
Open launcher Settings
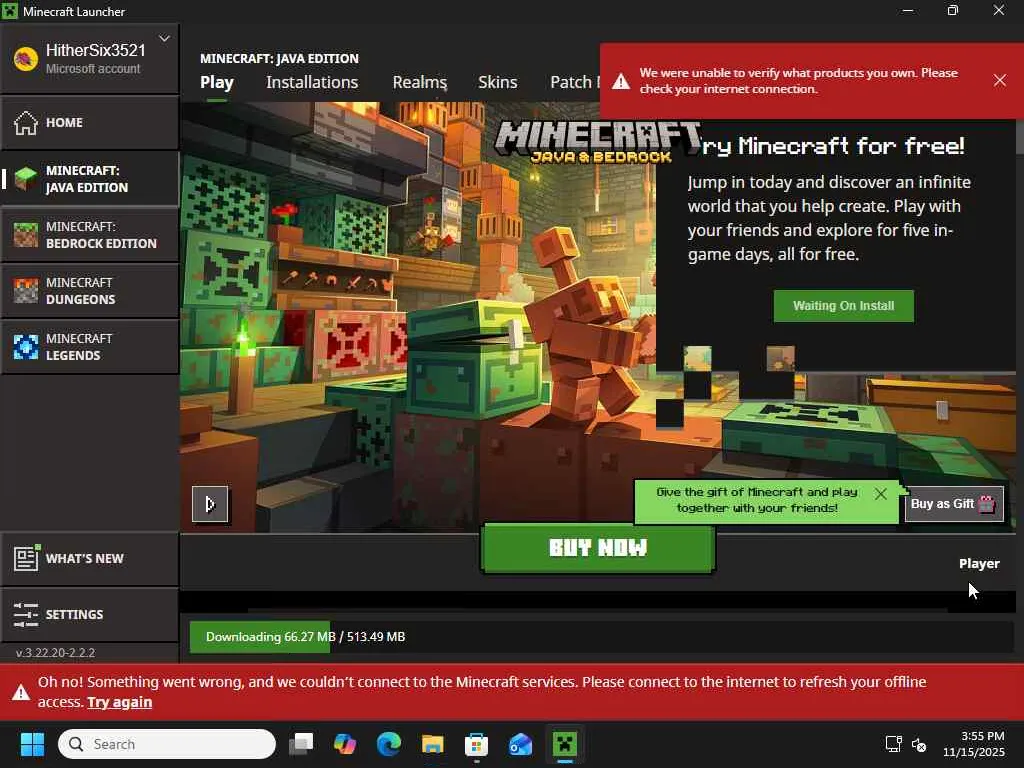point(89,615)
